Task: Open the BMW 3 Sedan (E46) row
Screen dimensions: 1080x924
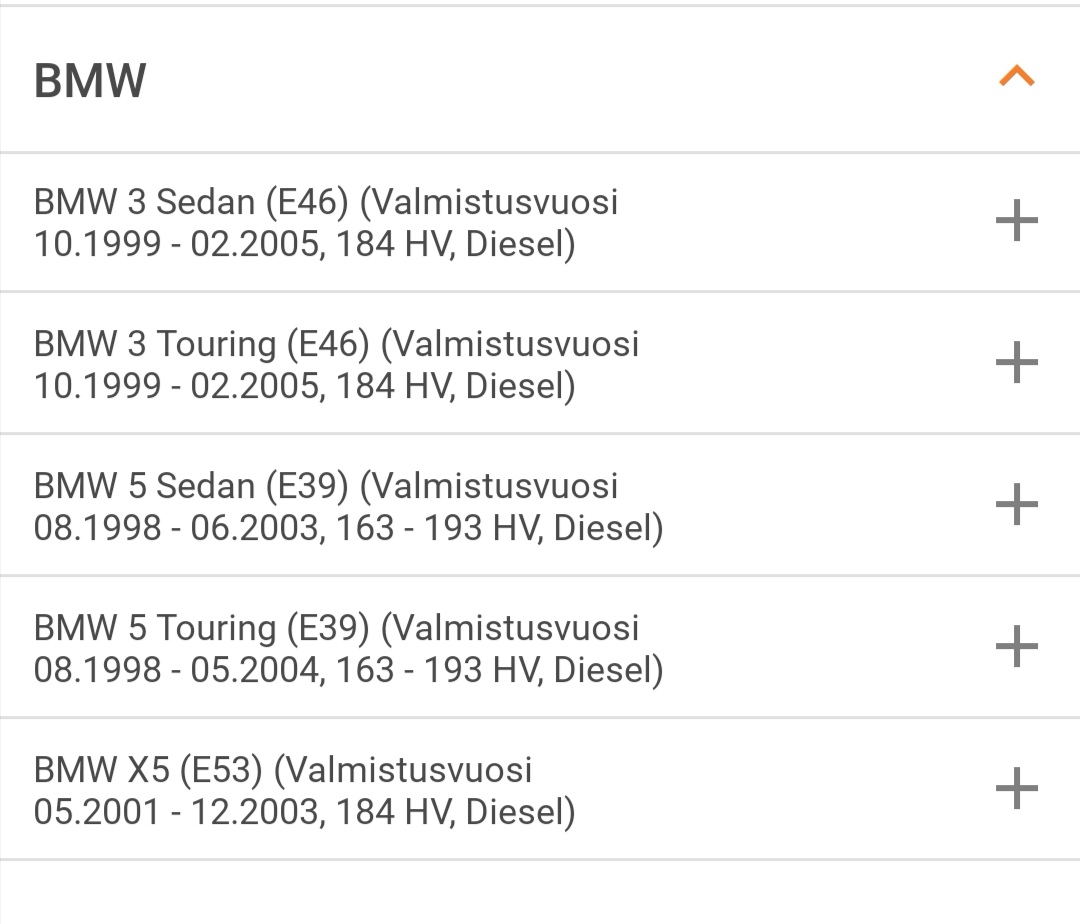Action: [x=540, y=222]
